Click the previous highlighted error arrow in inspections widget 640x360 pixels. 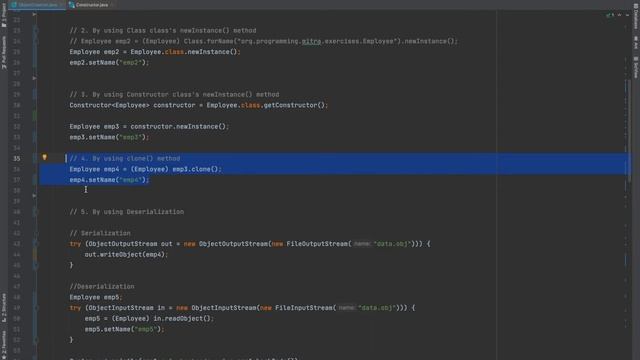point(620,15)
